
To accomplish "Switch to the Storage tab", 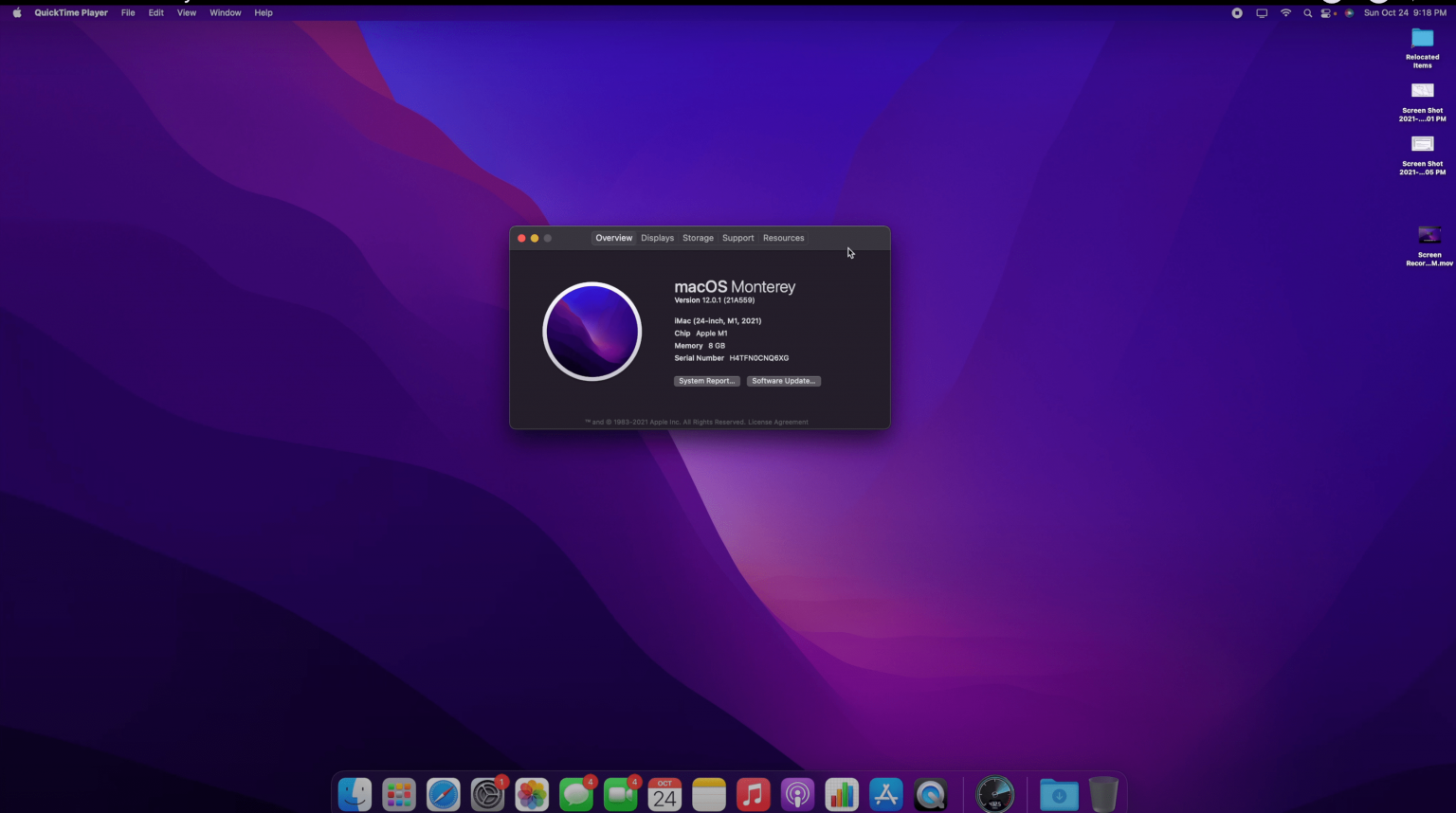I will (698, 238).
